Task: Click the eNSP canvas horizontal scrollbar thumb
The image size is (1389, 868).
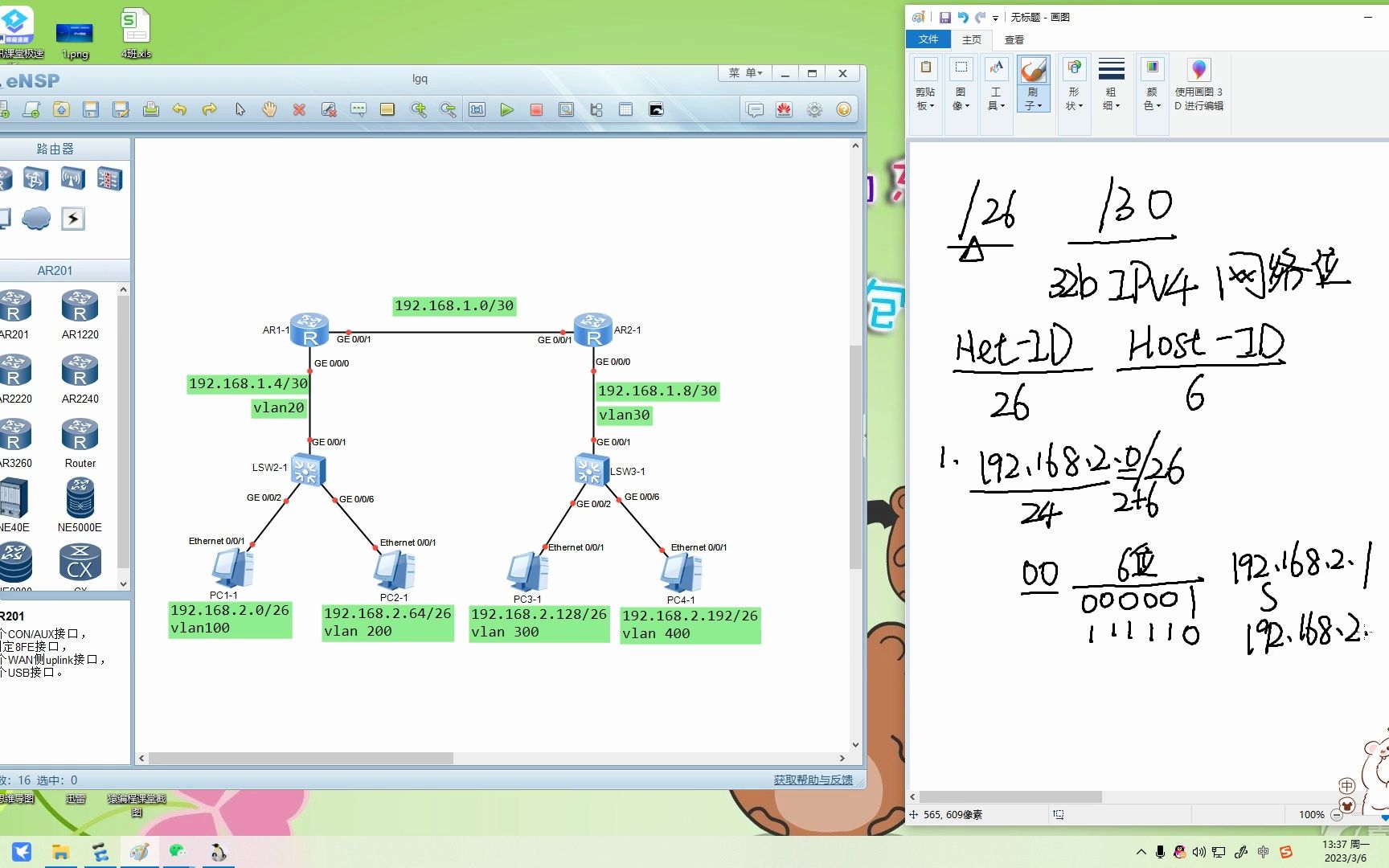Action: pyautogui.click(x=301, y=758)
